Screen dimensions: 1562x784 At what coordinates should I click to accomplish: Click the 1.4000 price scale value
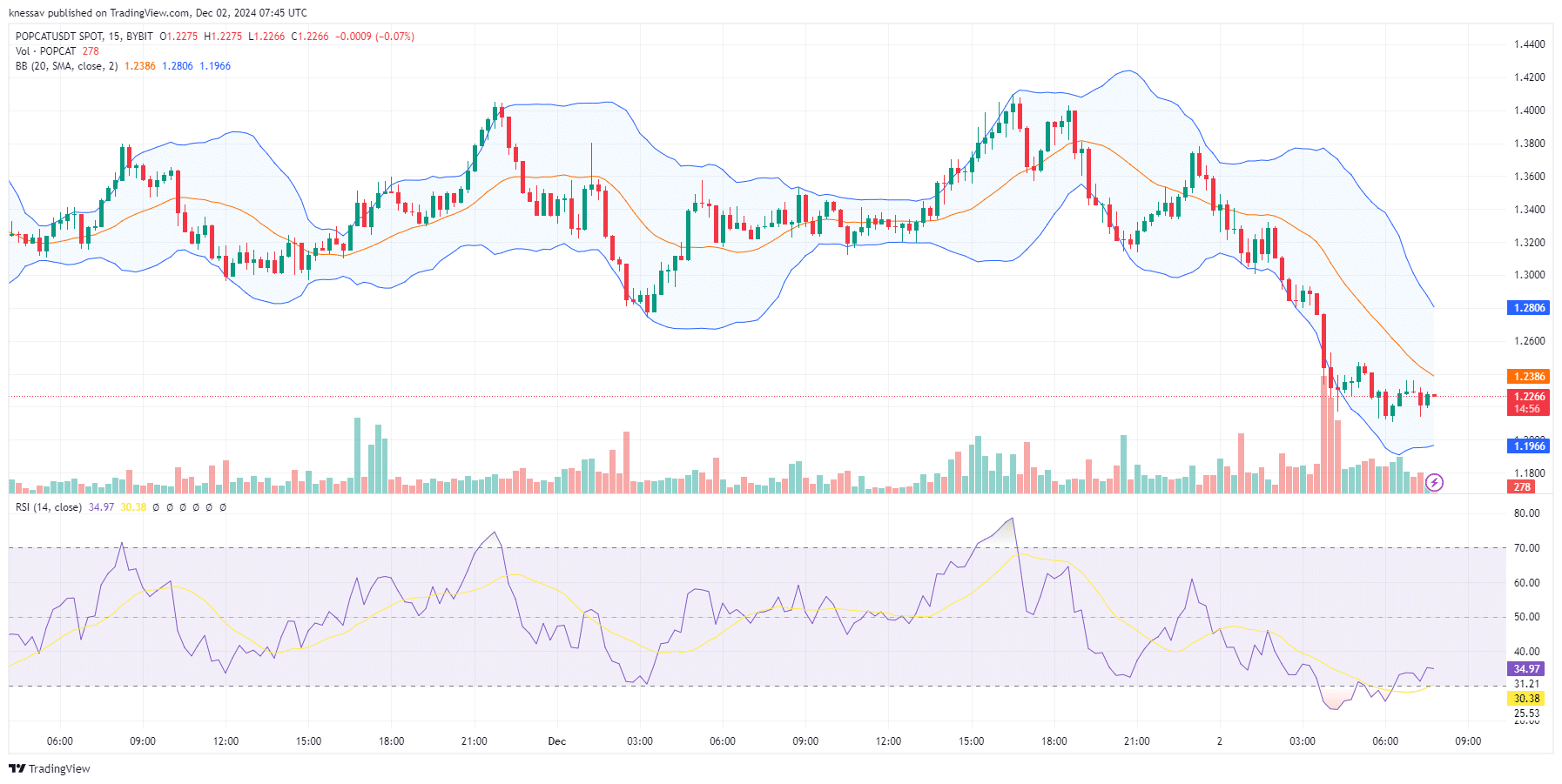pyautogui.click(x=1529, y=111)
